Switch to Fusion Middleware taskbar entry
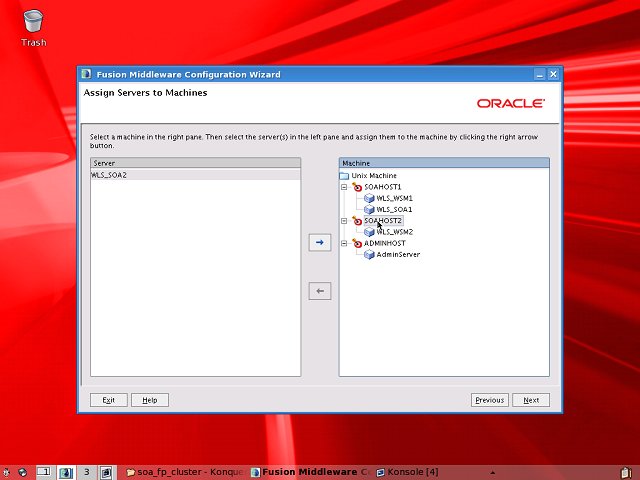 click(x=311, y=472)
